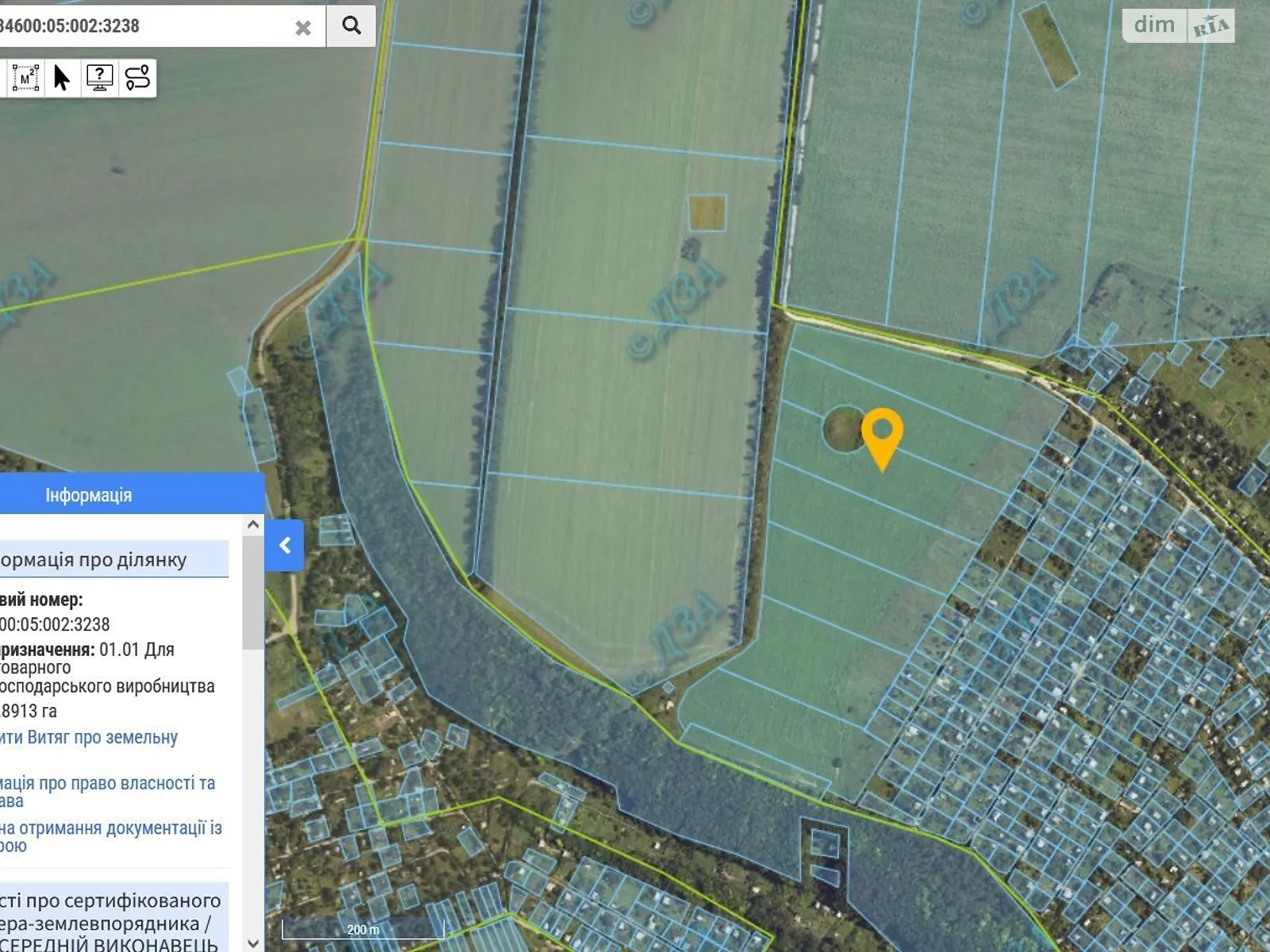Open the Інформація panel tab
The image size is (1270, 952).
(88, 495)
